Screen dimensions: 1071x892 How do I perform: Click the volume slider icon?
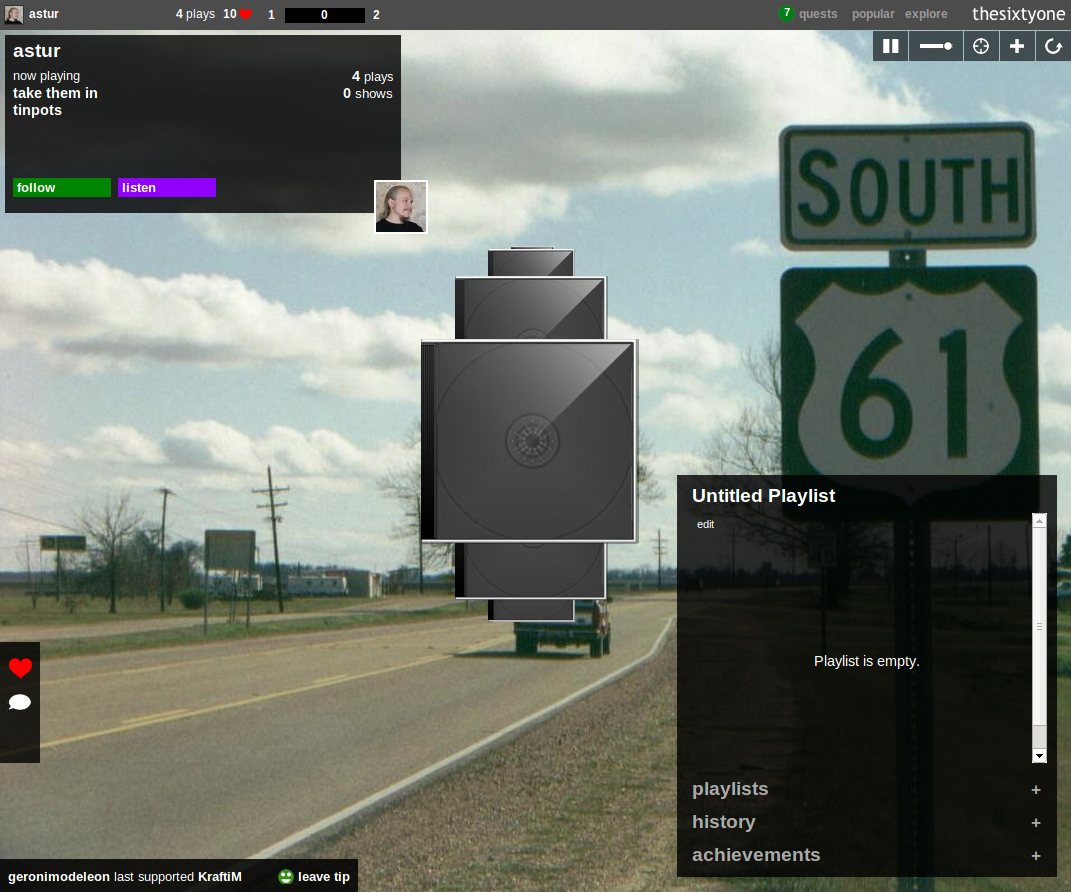(935, 46)
